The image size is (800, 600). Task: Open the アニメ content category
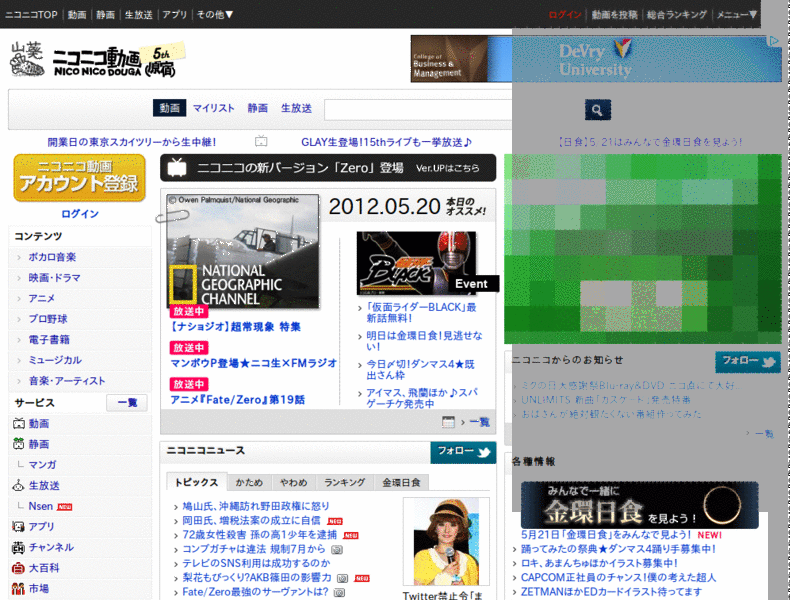click(42, 298)
